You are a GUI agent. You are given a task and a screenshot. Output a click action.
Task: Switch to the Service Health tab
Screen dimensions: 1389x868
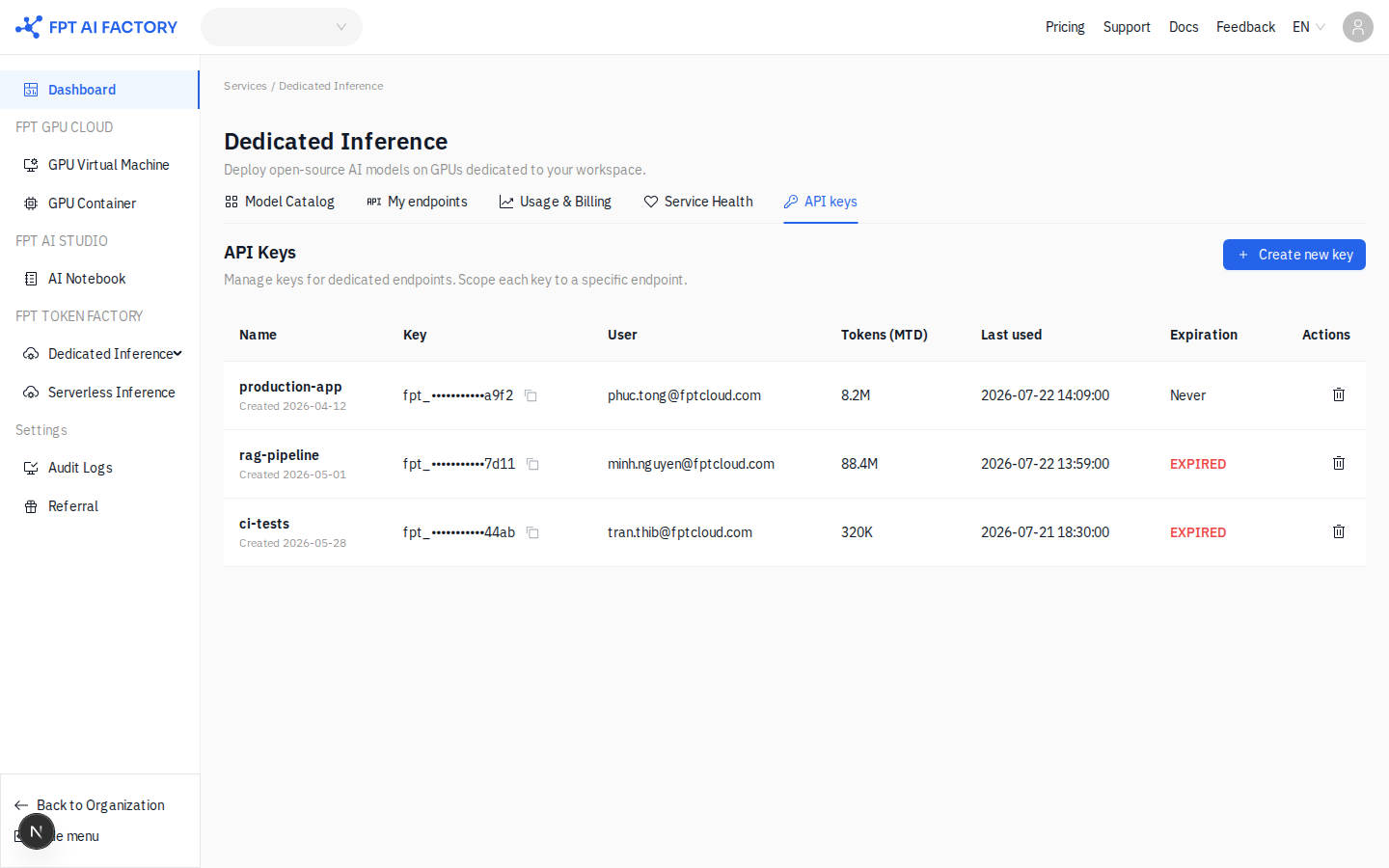click(698, 202)
